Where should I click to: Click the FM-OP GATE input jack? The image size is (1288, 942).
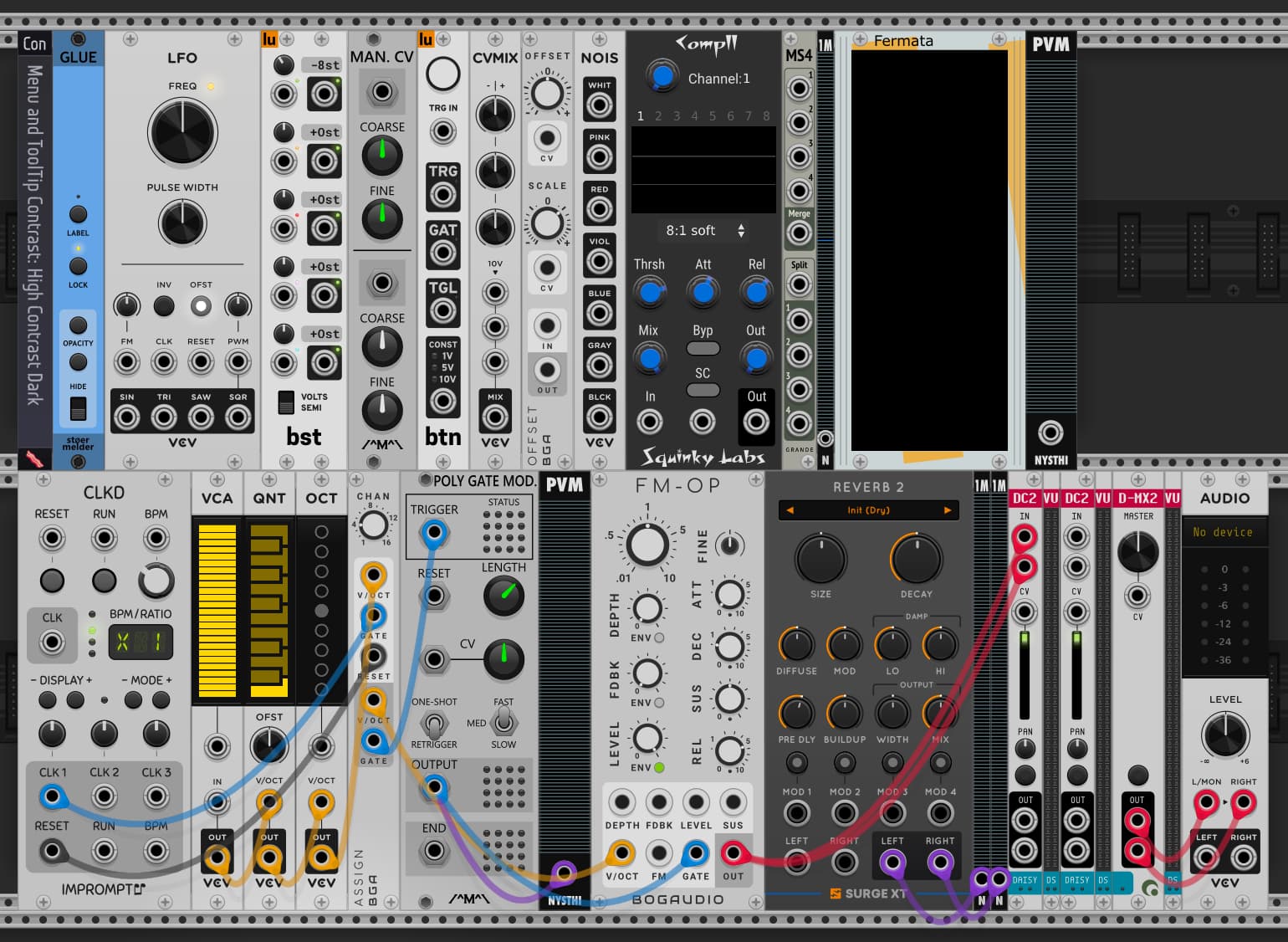click(x=695, y=853)
